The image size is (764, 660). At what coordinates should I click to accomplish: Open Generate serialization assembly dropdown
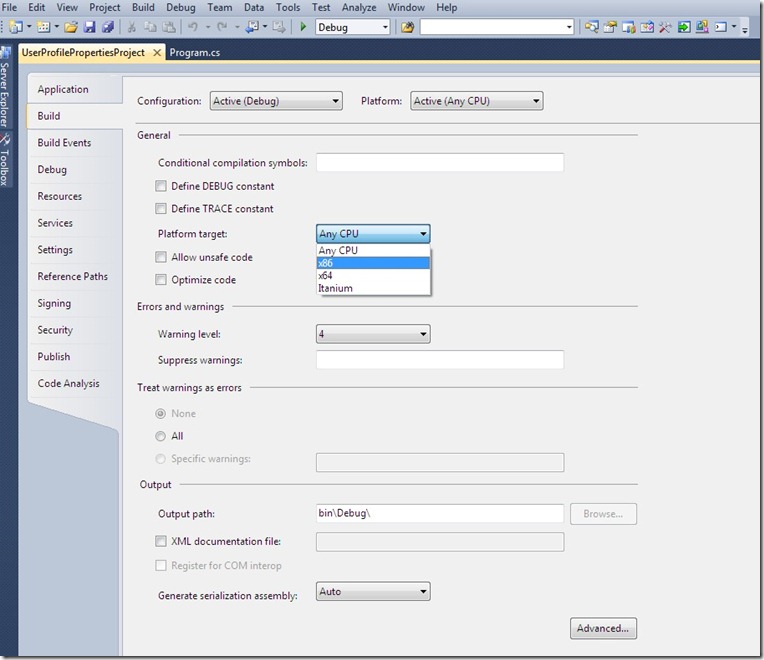(x=373, y=591)
